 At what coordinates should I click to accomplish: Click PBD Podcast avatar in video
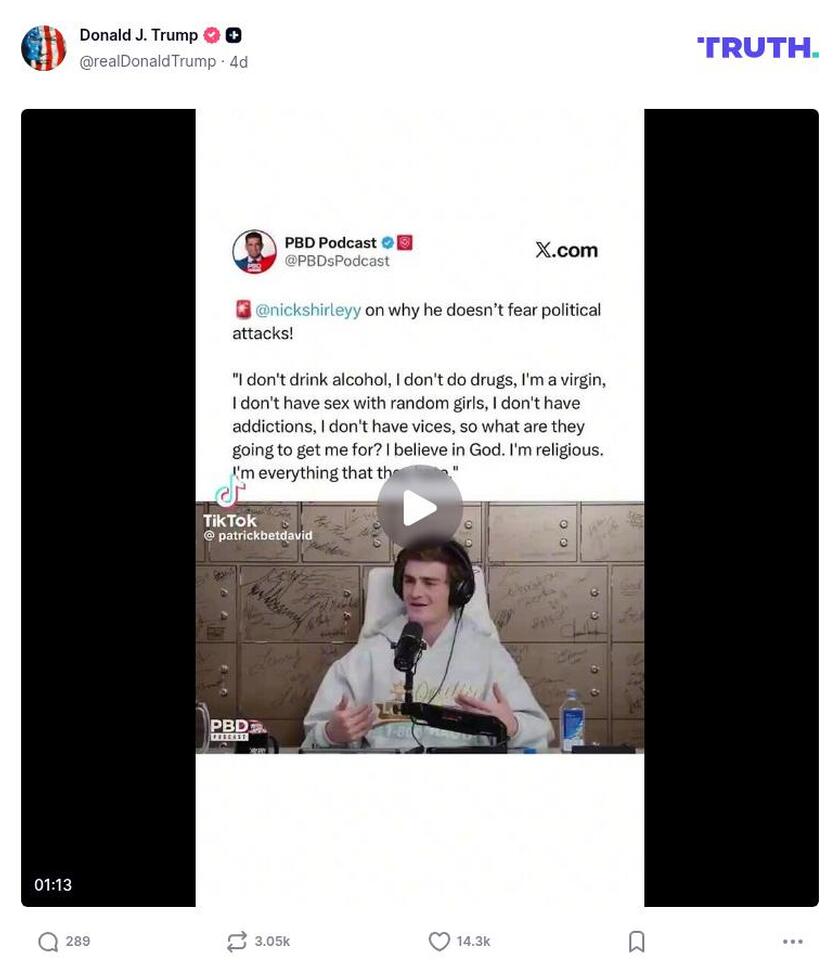point(254,252)
